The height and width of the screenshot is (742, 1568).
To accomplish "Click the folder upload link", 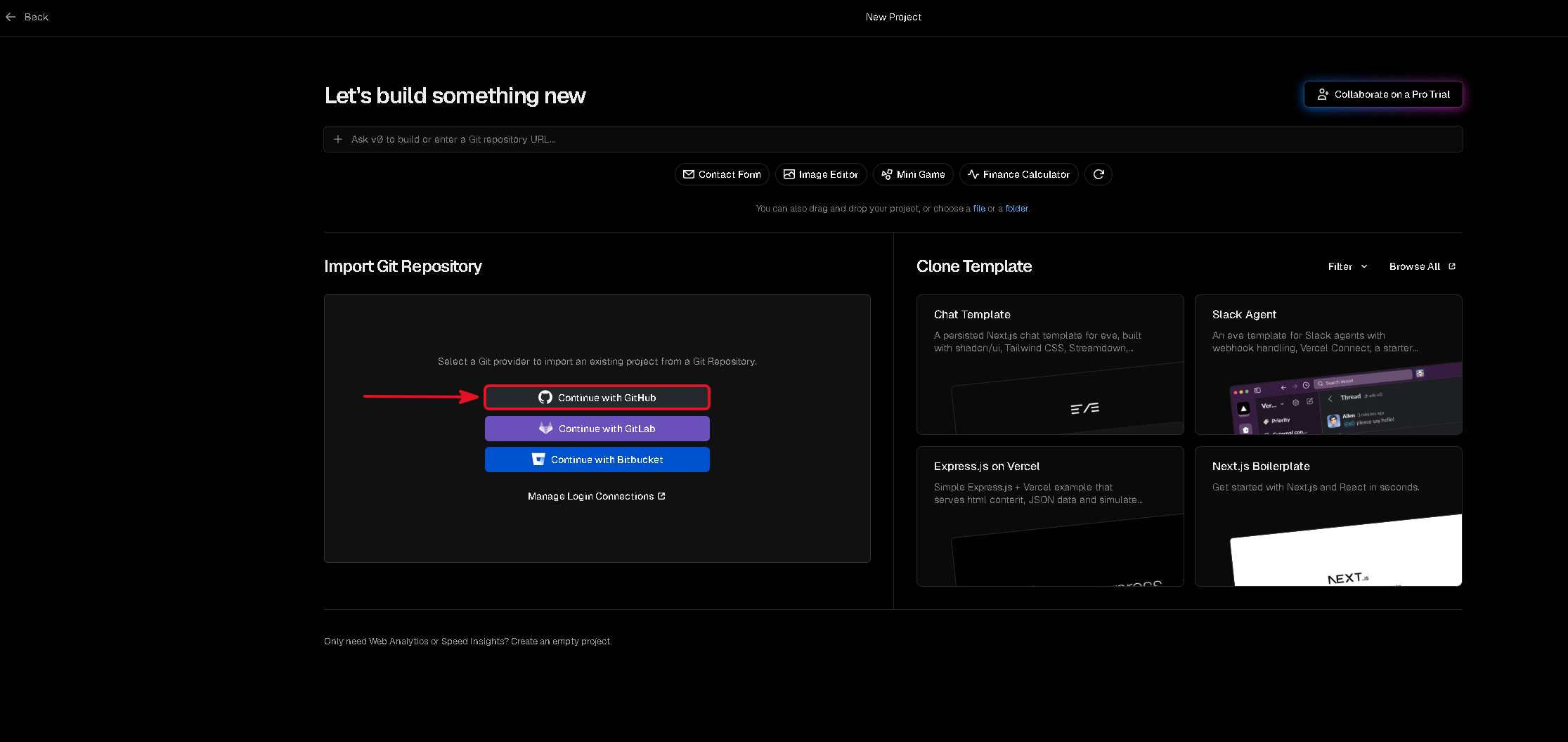I will click(1016, 209).
